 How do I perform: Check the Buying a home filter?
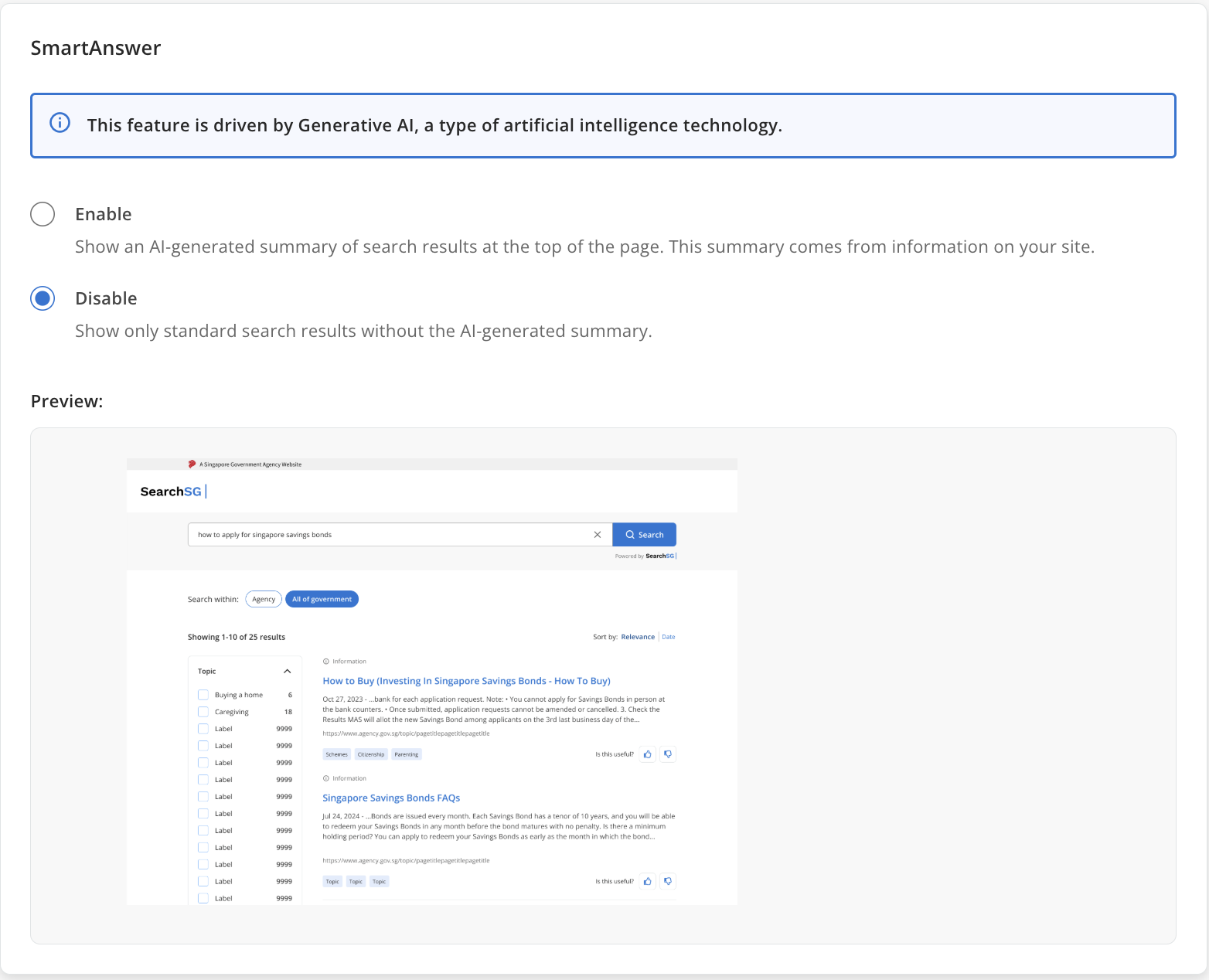(x=203, y=694)
